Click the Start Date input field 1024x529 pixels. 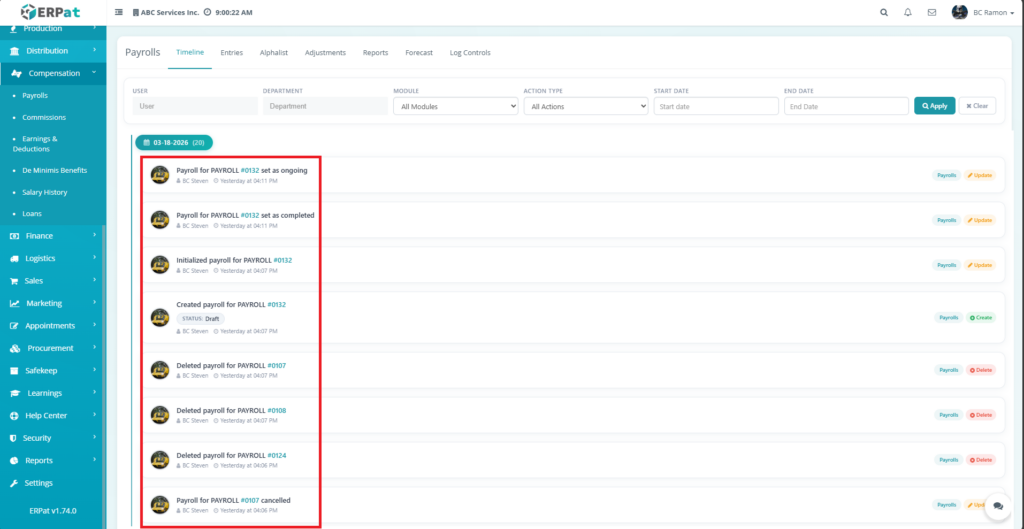pyautogui.click(x=715, y=106)
